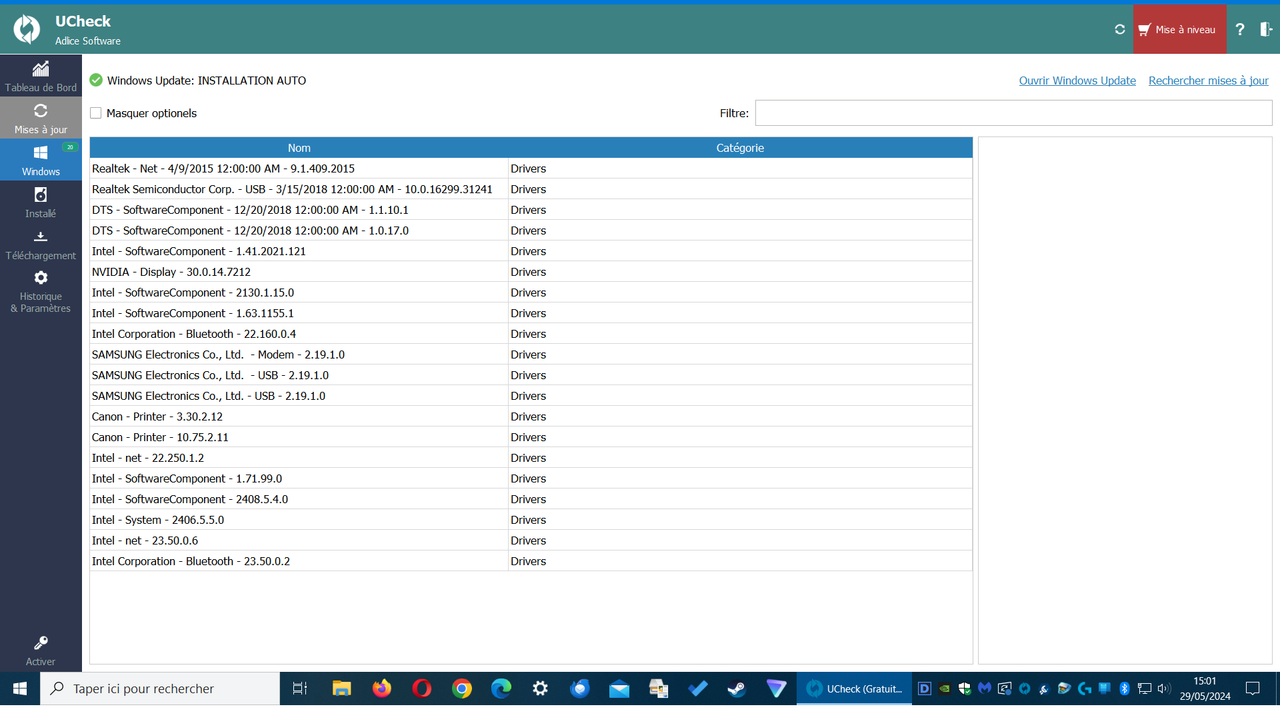1280x709 pixels.
Task: Click the Bluetooth tray icon
Action: tap(1124, 689)
